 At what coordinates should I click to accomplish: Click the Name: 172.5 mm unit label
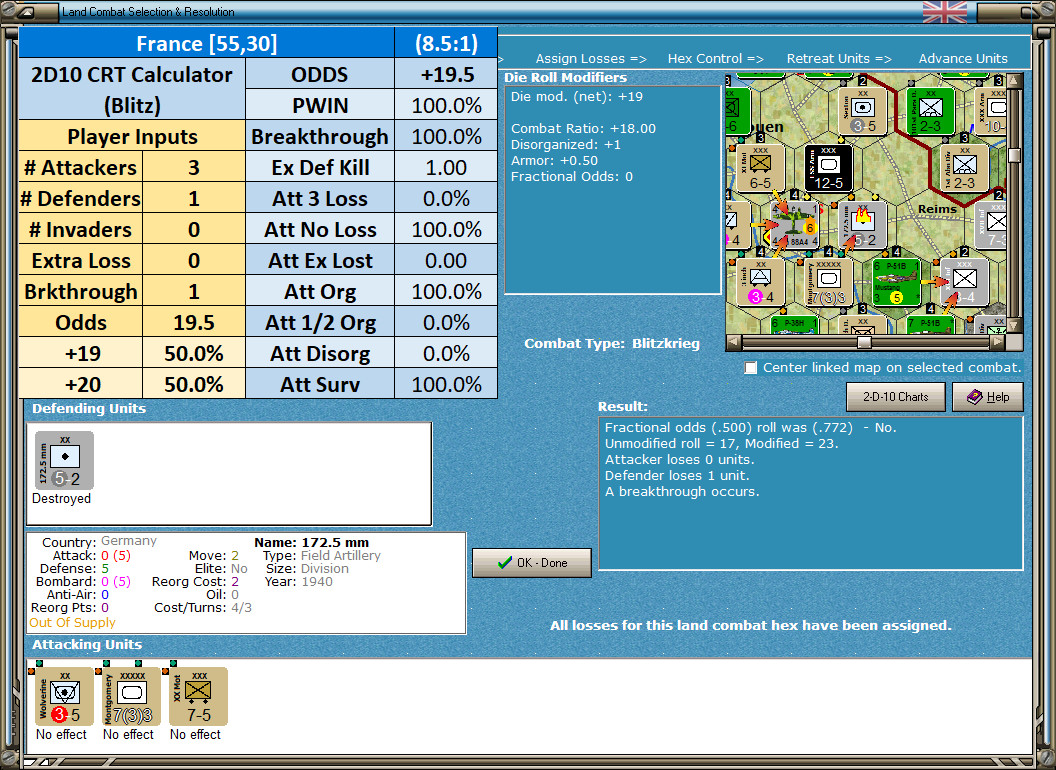pos(311,542)
